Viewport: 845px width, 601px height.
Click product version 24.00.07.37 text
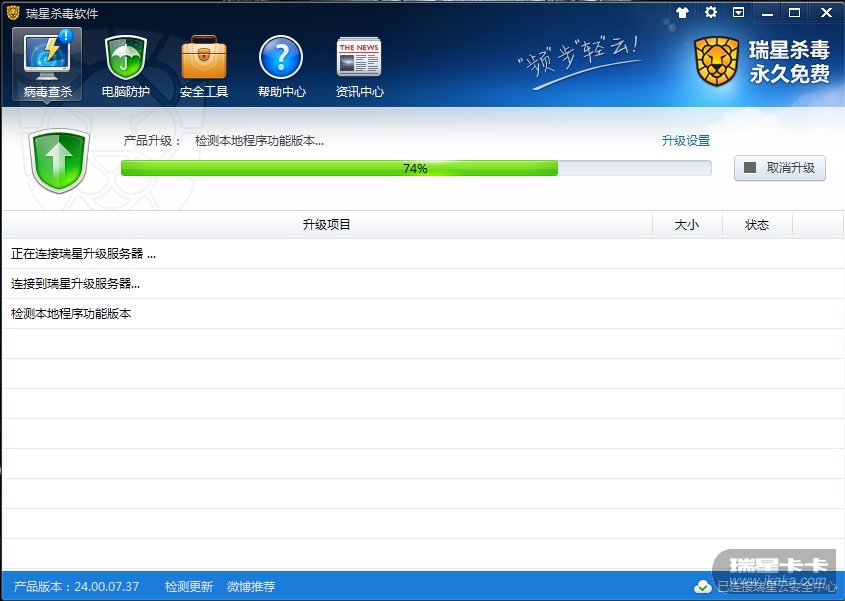[76, 586]
